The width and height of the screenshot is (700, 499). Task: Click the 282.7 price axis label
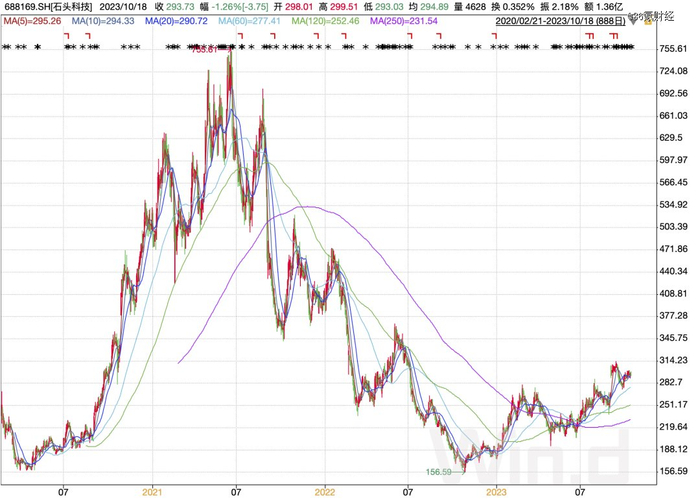tap(671, 382)
